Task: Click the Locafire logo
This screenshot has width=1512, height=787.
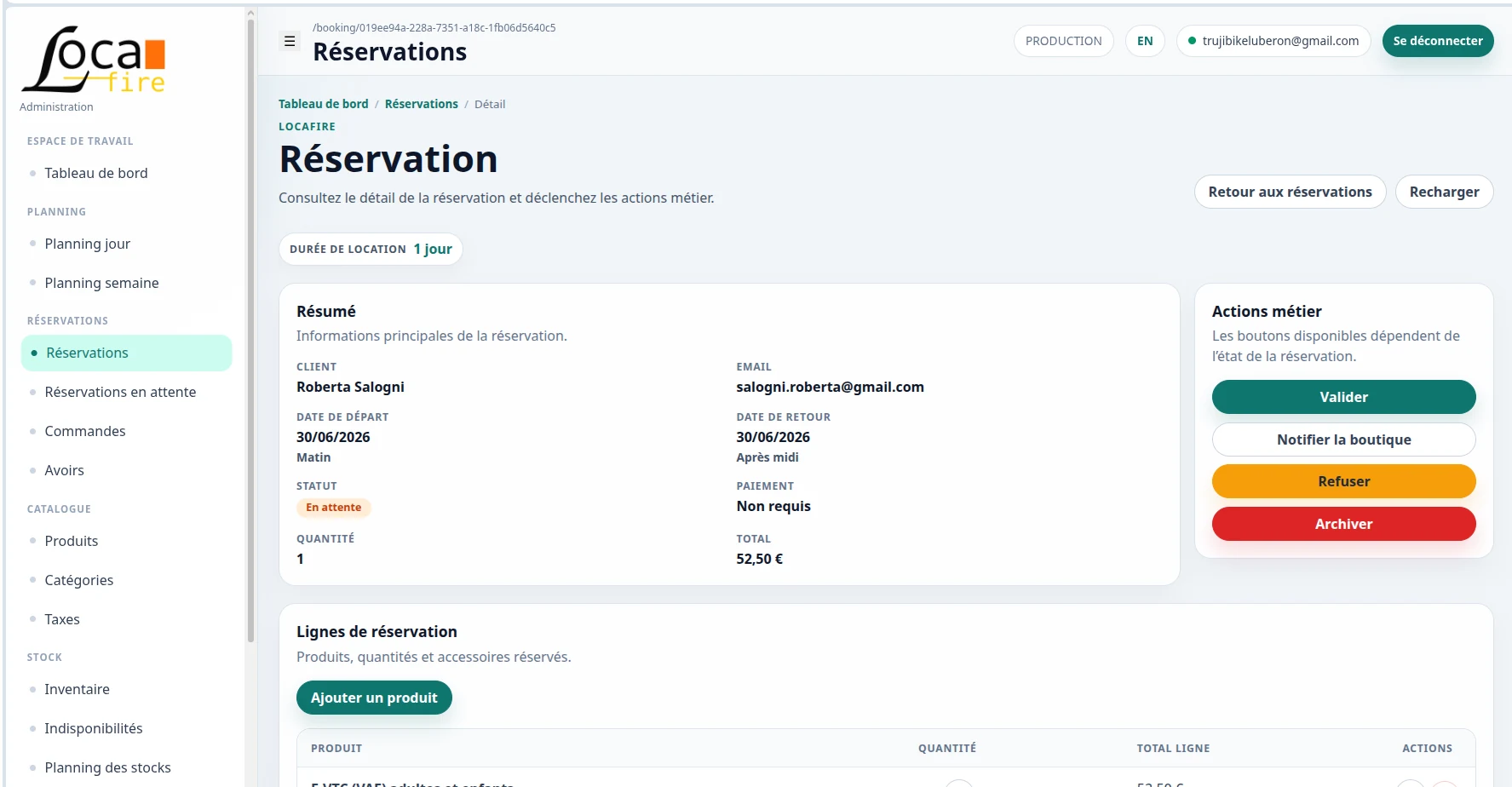Action: tap(94, 60)
